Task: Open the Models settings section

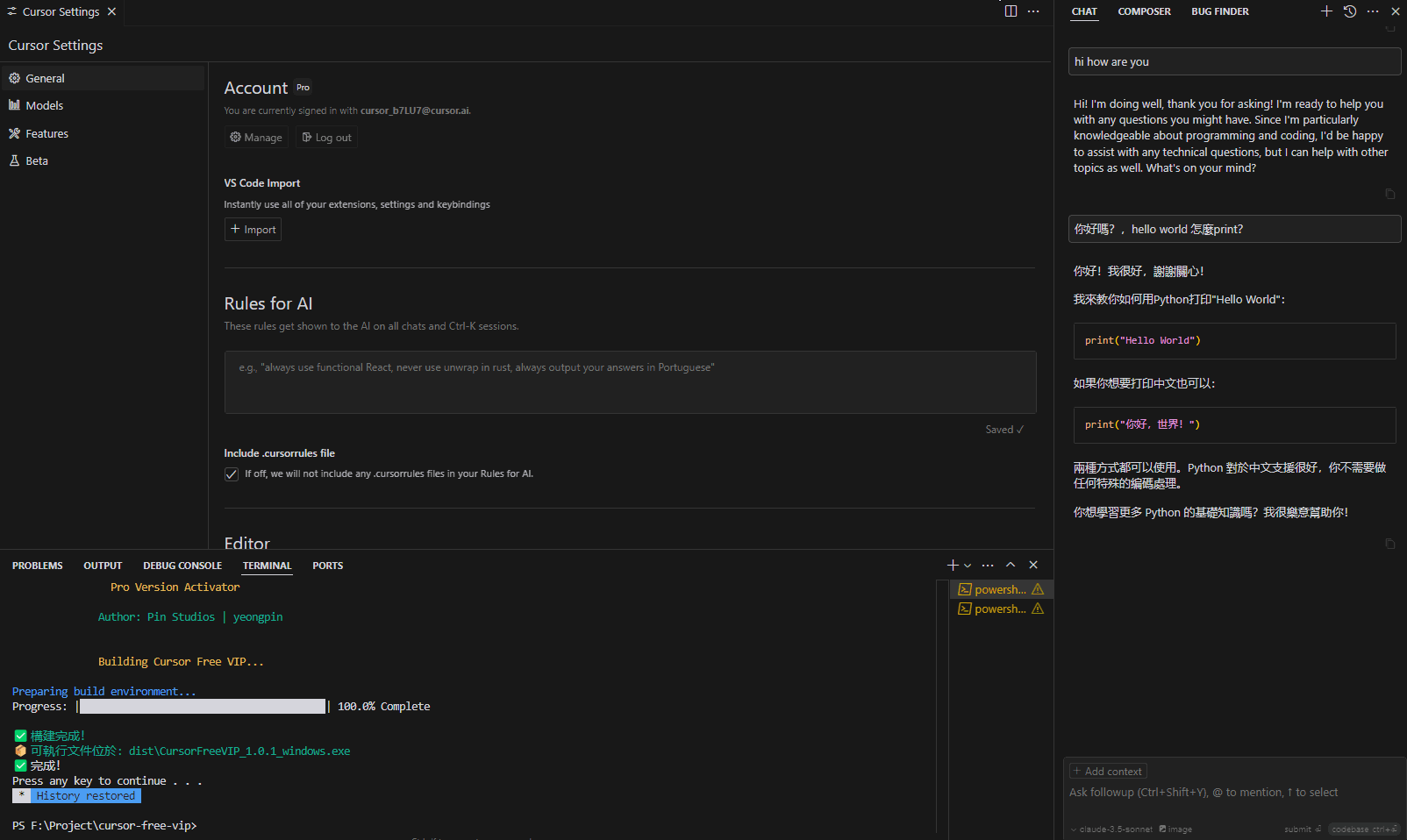Action: click(44, 105)
